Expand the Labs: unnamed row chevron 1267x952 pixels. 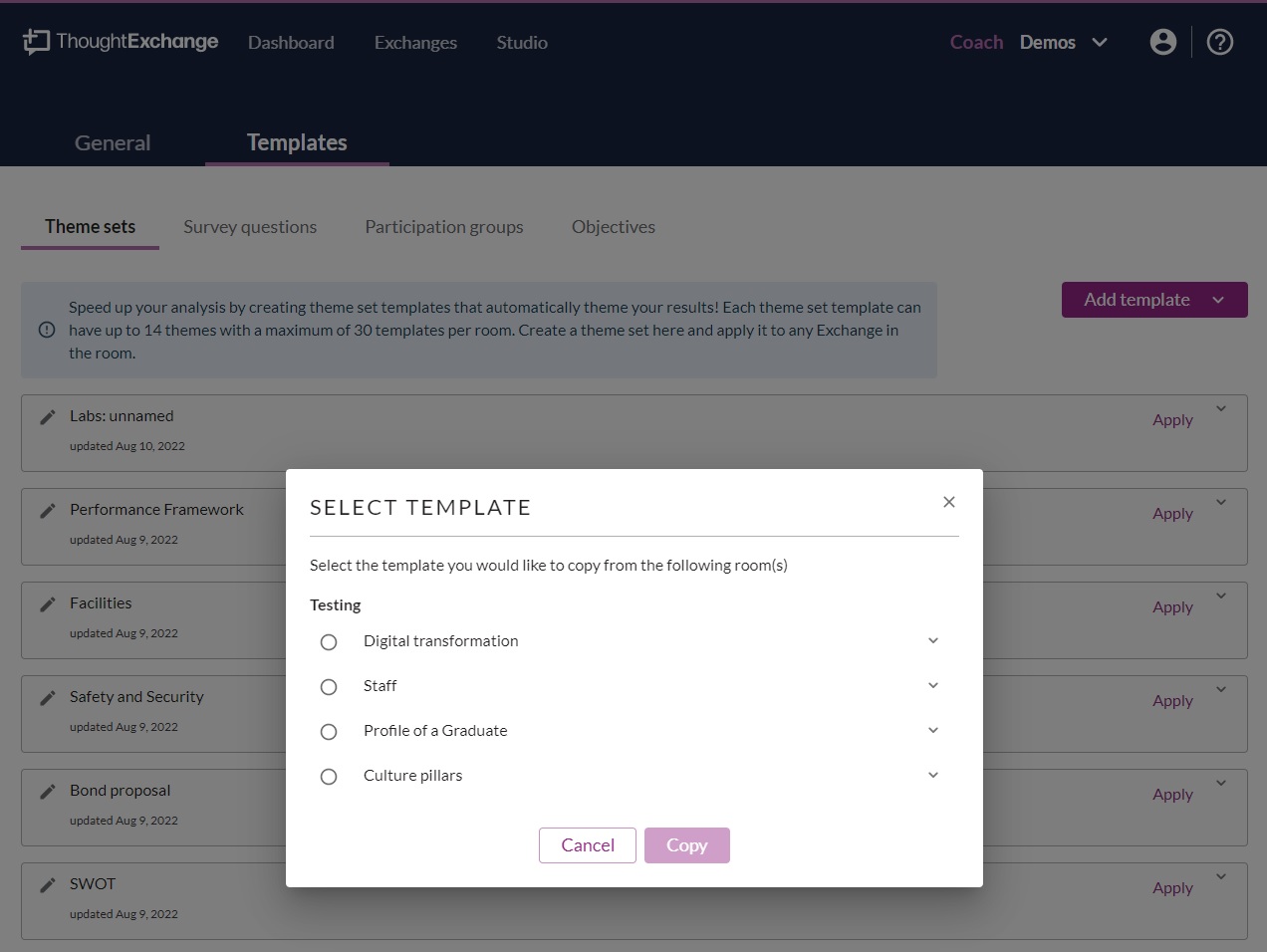click(x=1221, y=408)
